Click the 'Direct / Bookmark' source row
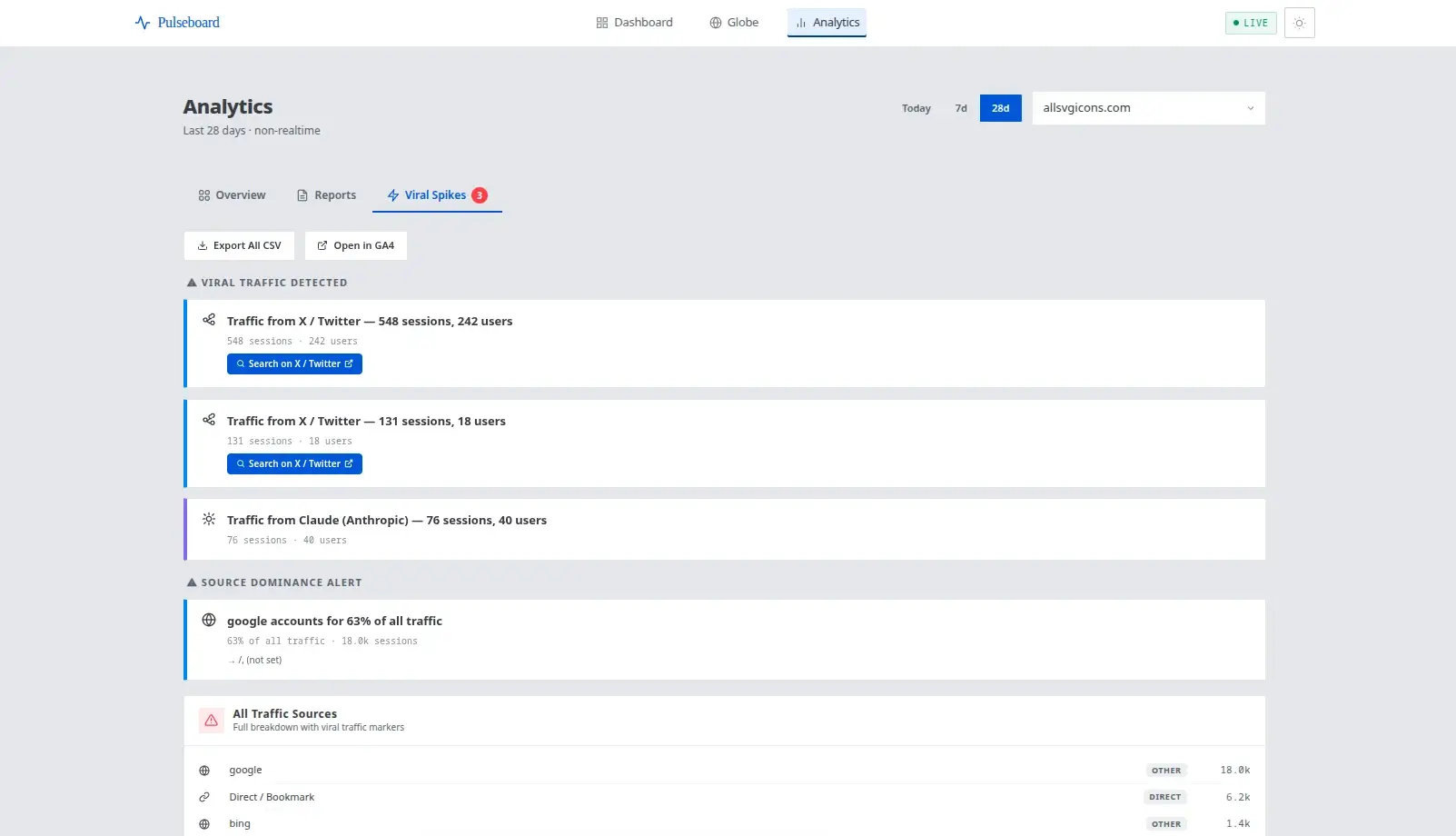 tap(724, 797)
